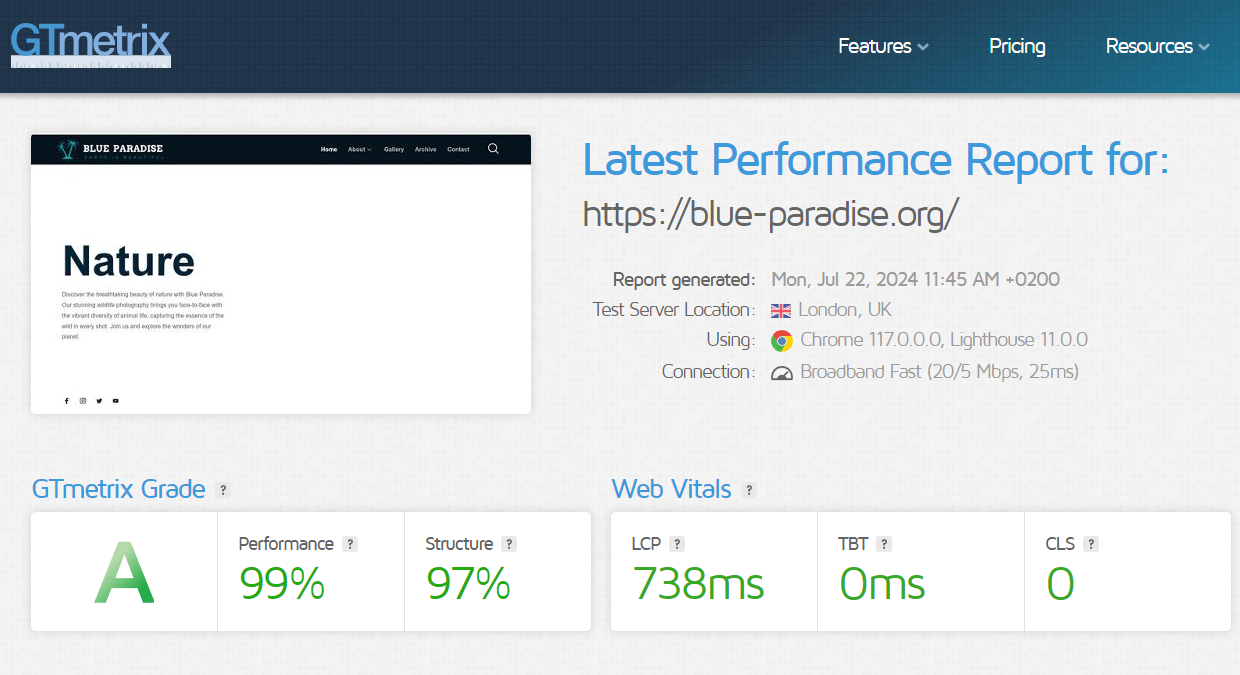Click the grade A letter
This screenshot has width=1240, height=675.
click(124, 573)
